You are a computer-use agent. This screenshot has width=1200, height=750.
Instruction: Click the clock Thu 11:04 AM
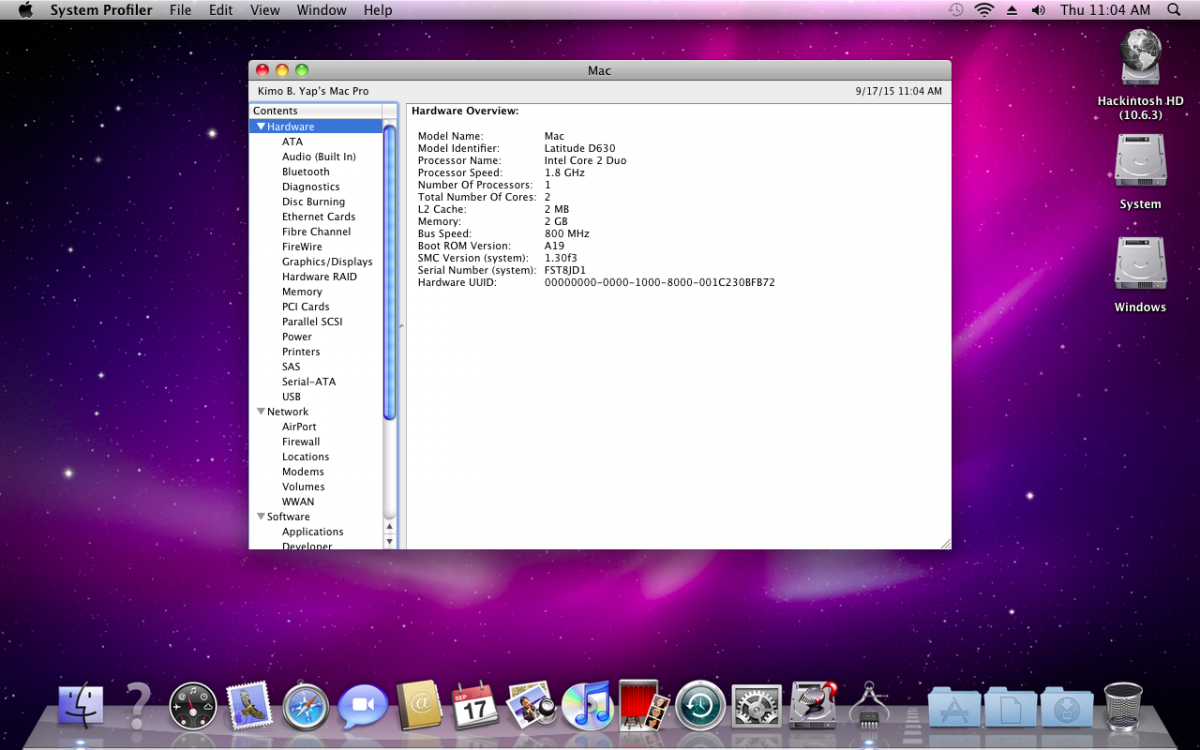point(1105,10)
